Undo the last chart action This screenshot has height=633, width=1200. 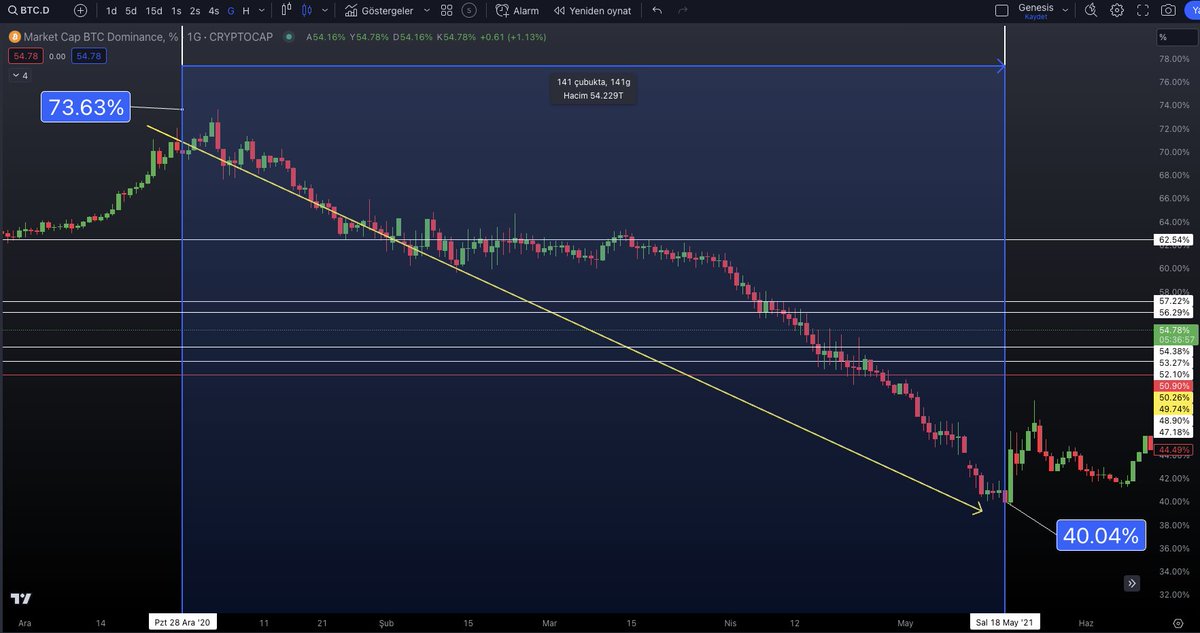tap(657, 10)
